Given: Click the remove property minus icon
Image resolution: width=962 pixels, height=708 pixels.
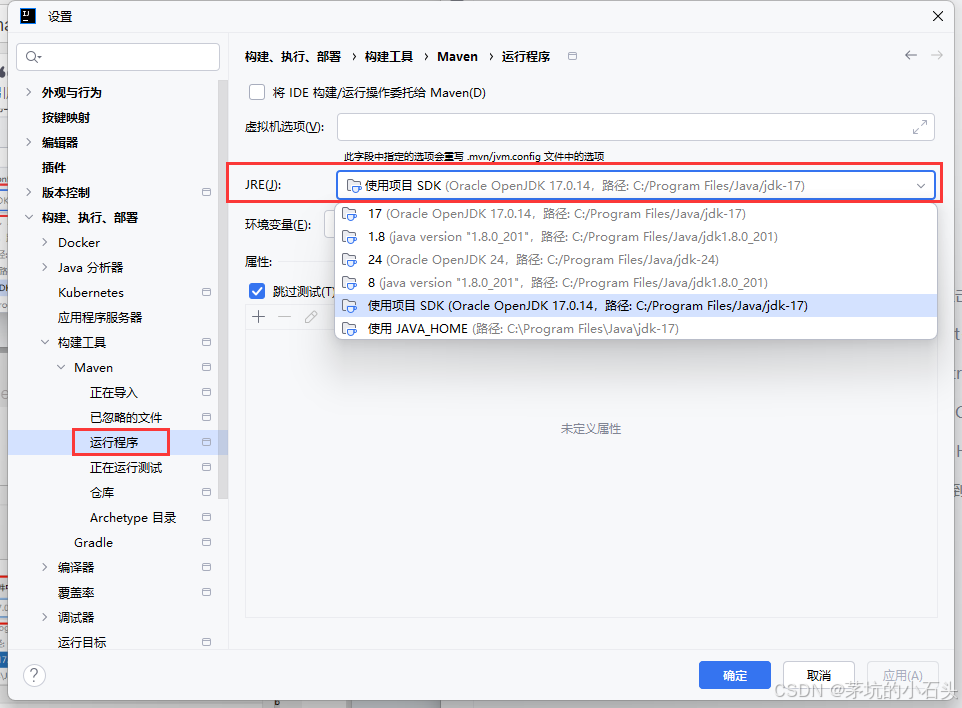Looking at the screenshot, I should (284, 317).
